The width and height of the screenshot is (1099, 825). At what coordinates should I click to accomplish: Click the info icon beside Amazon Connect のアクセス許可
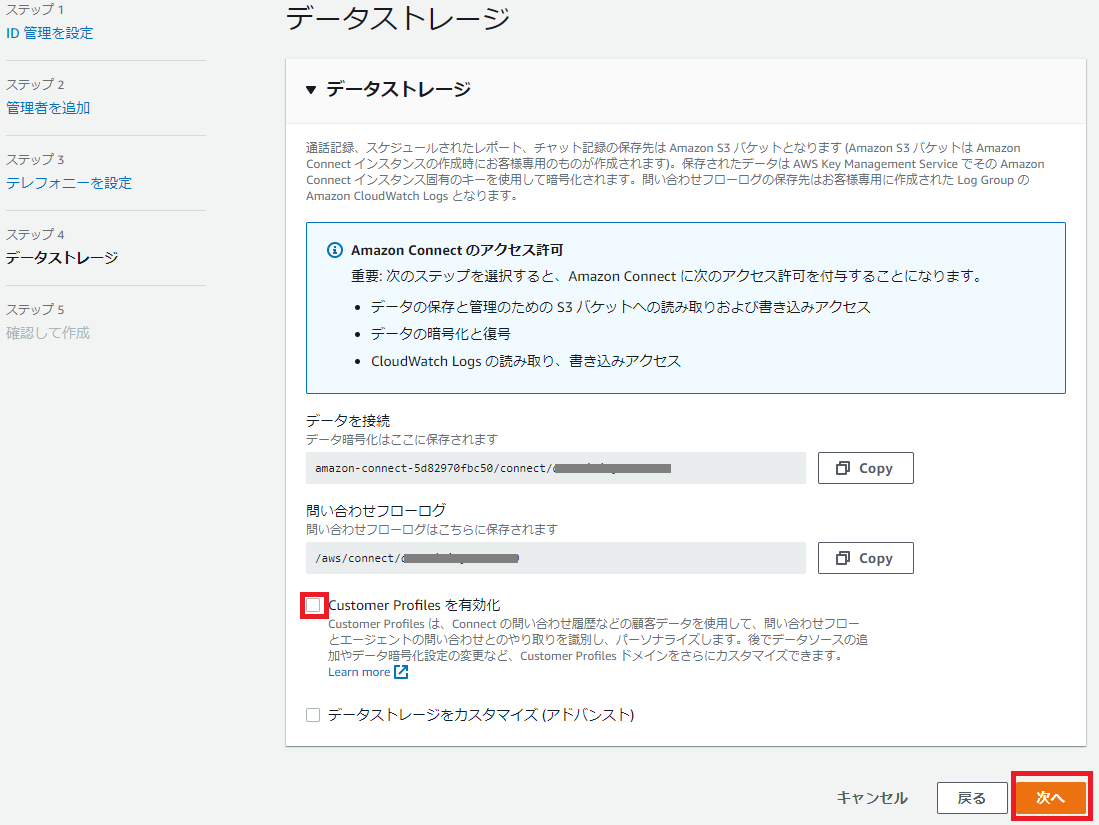point(335,250)
